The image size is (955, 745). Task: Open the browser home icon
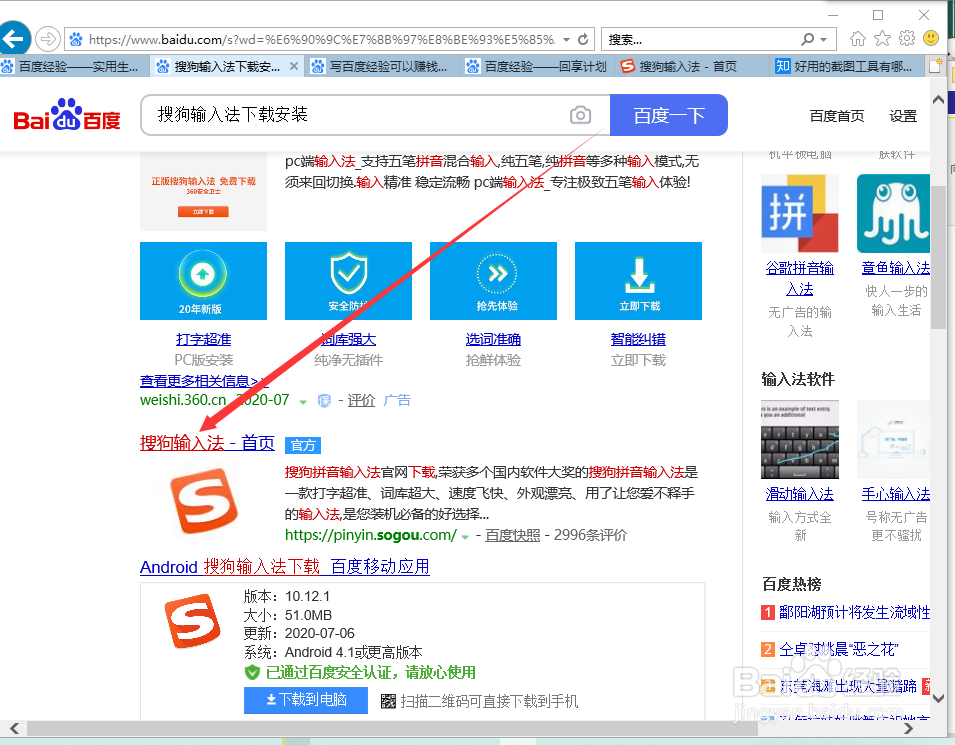click(x=858, y=39)
